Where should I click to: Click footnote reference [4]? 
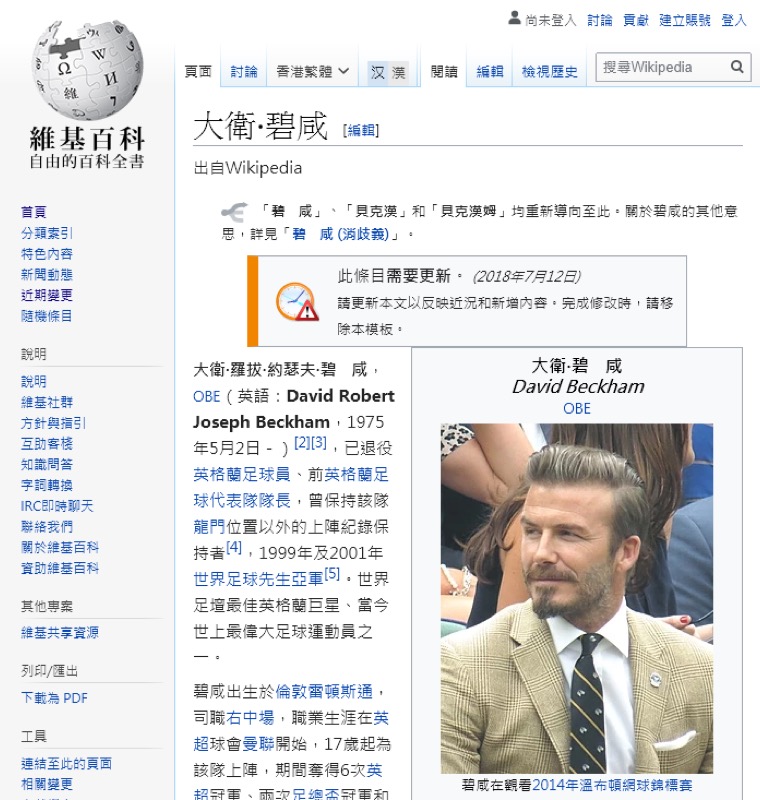(234, 547)
